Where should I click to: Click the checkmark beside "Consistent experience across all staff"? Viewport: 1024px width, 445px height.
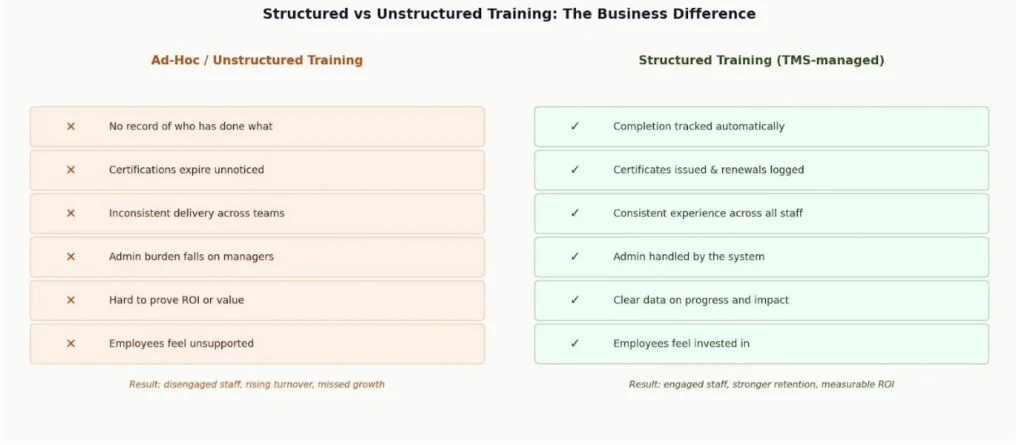(x=575, y=213)
